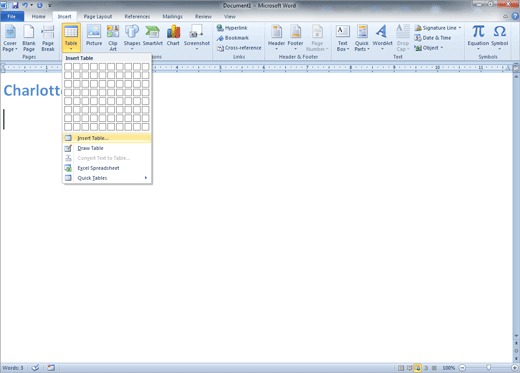Click the Hyperlink button
Image resolution: width=520 pixels, height=373 pixels.
(232, 28)
